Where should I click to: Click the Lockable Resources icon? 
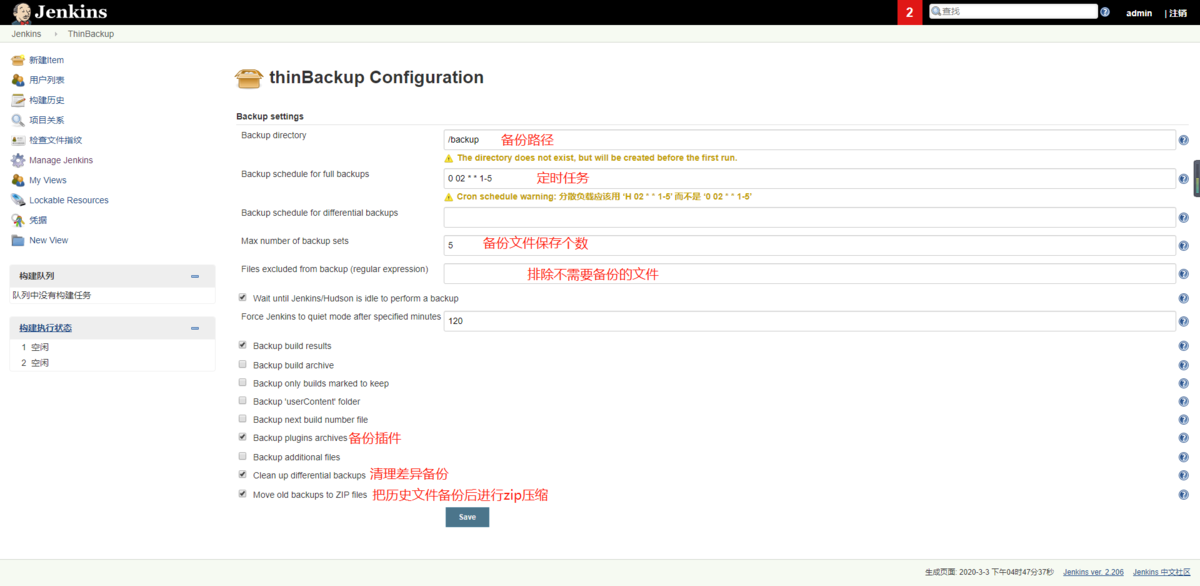pos(18,200)
